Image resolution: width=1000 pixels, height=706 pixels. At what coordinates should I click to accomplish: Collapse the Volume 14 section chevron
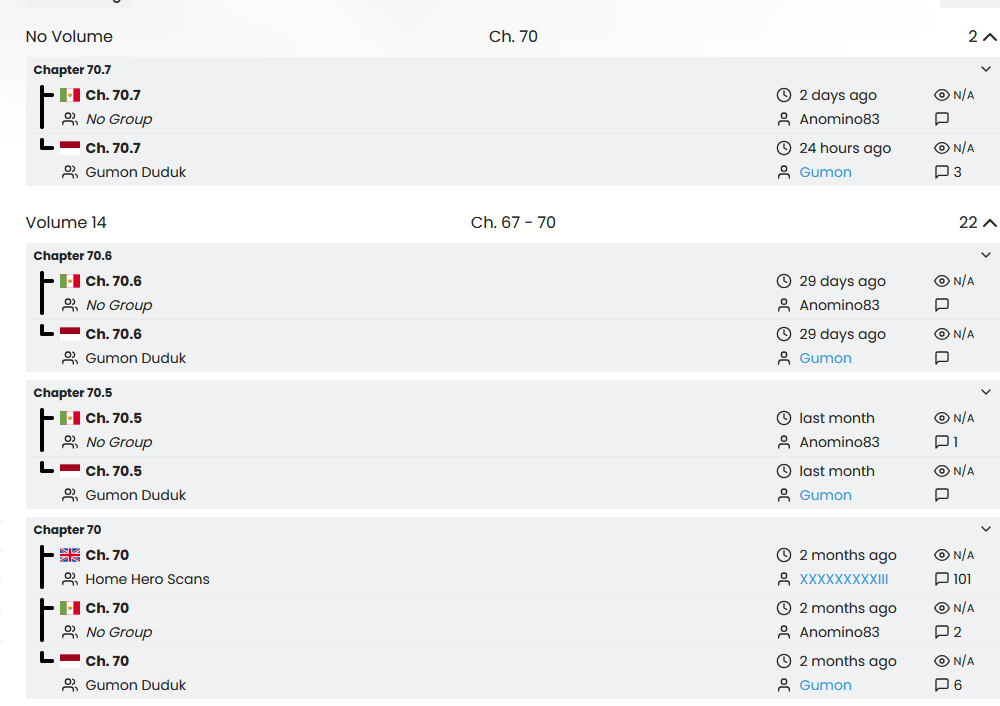pyautogui.click(x=990, y=223)
